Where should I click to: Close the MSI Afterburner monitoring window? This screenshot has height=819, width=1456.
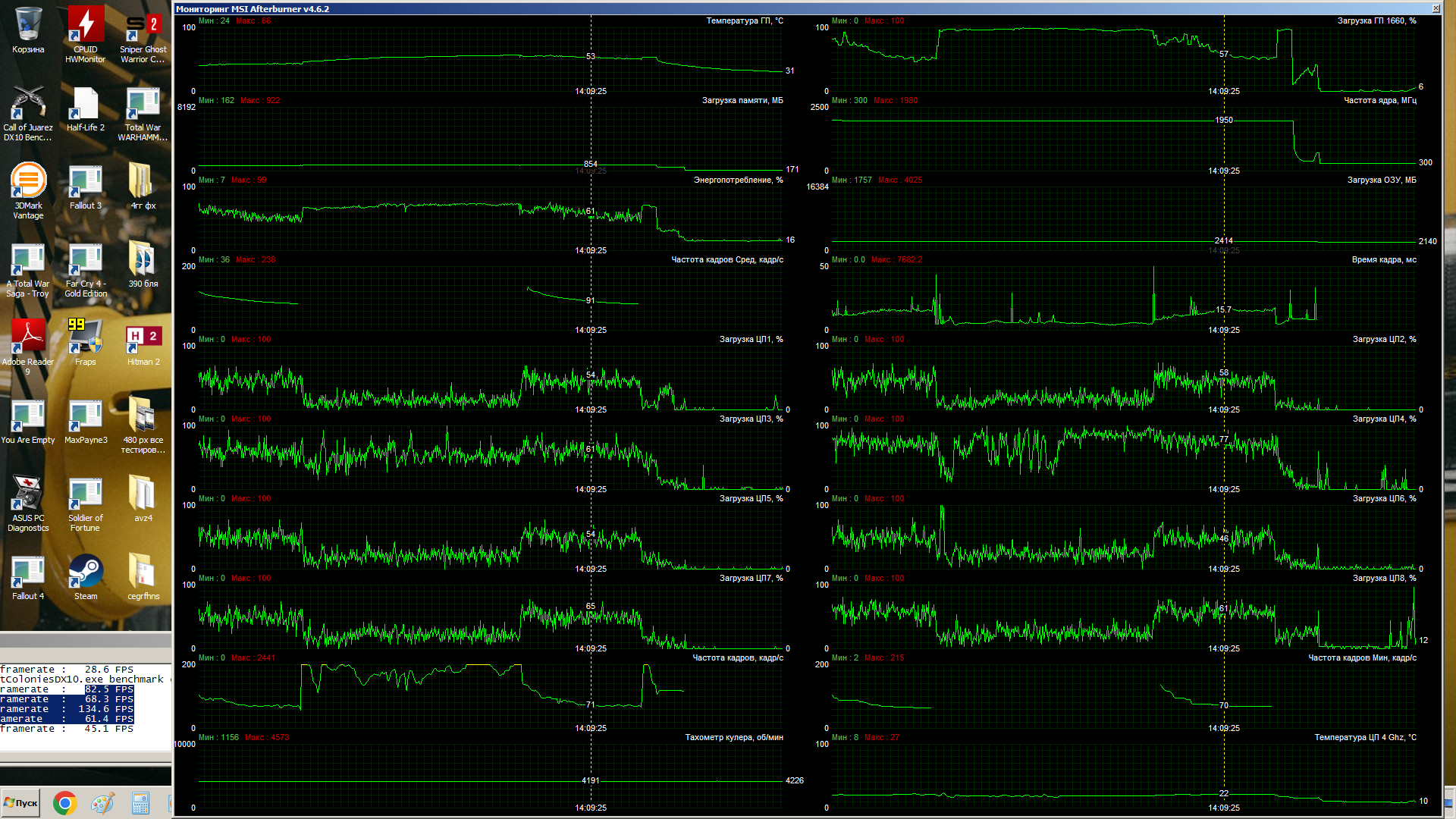pos(1436,8)
